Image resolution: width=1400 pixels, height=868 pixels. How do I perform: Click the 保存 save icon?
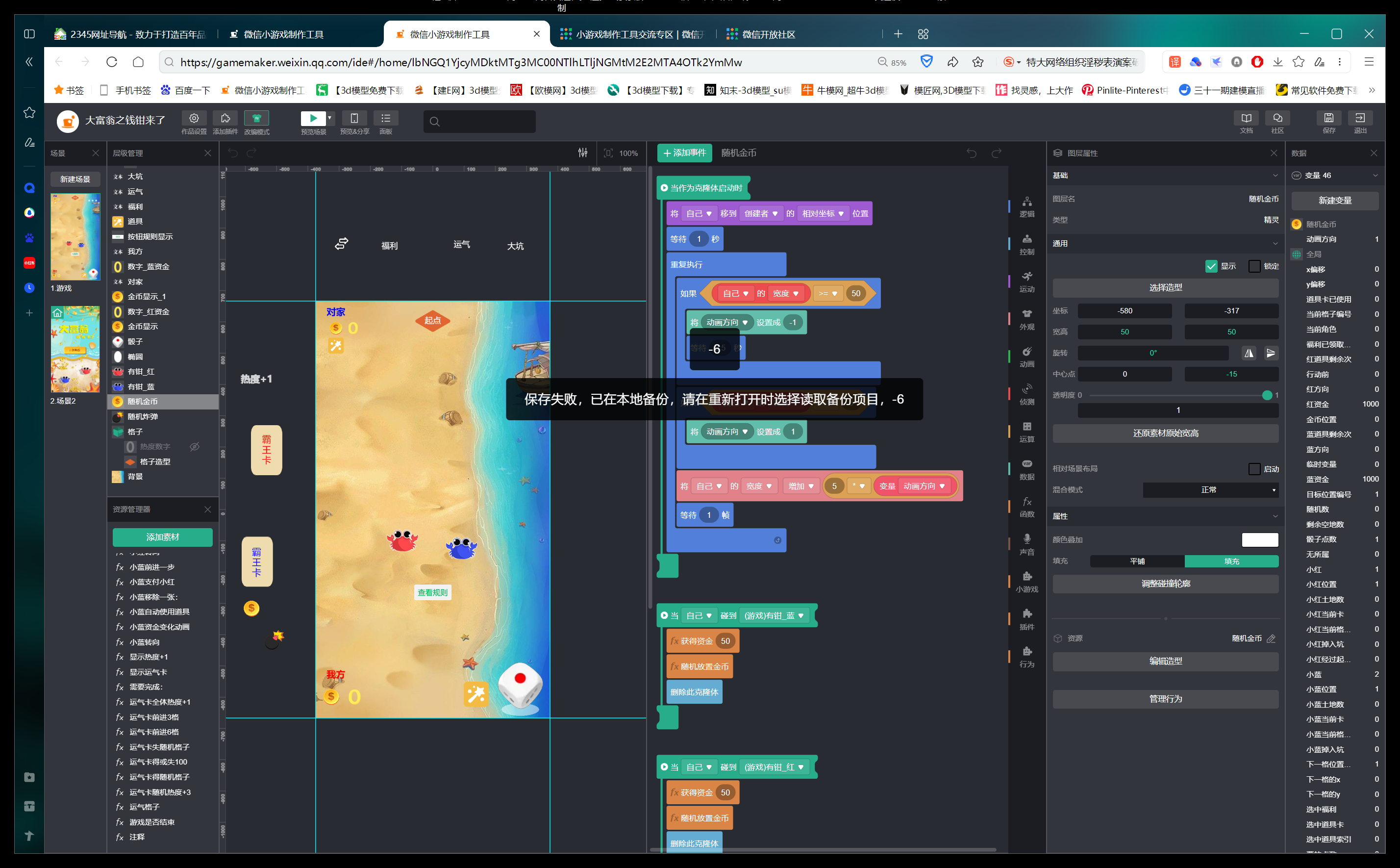(1328, 118)
